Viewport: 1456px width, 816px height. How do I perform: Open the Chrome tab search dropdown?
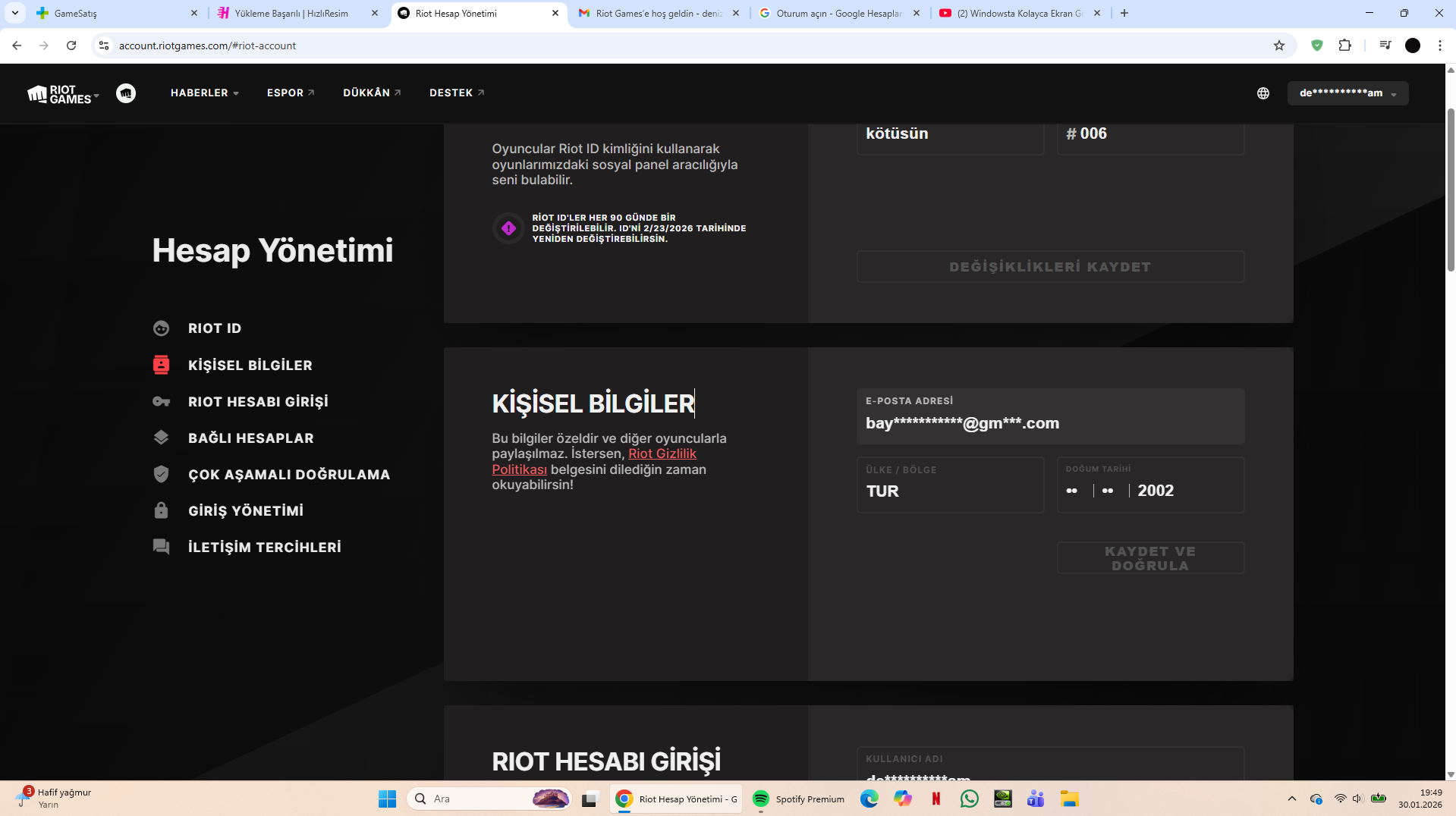click(x=15, y=13)
